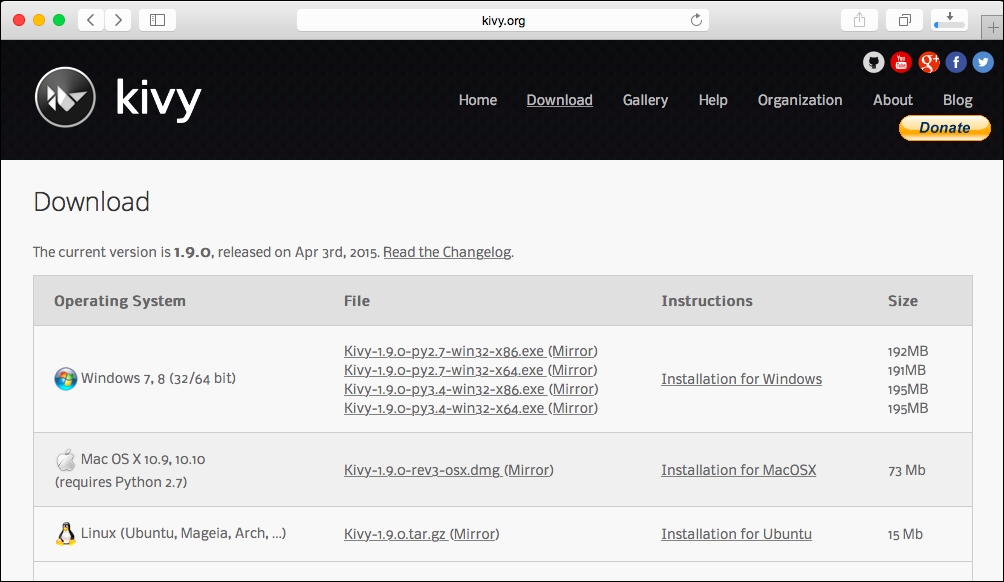
Task: Go back with Safari's back arrow
Action: (91, 20)
